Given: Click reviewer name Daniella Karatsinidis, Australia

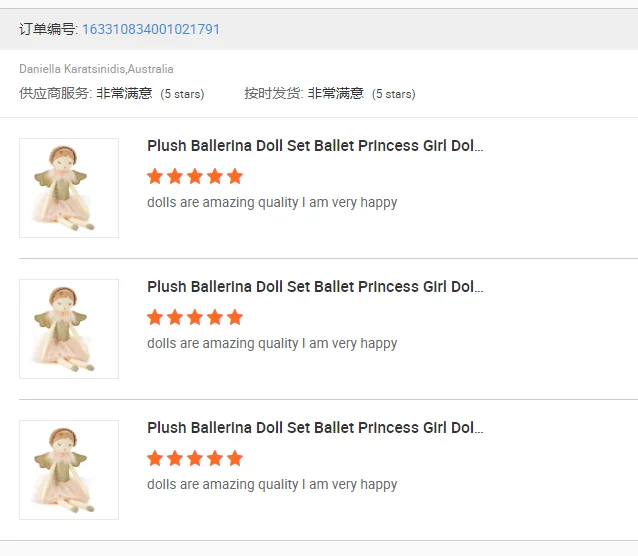Looking at the screenshot, I should (x=96, y=69).
